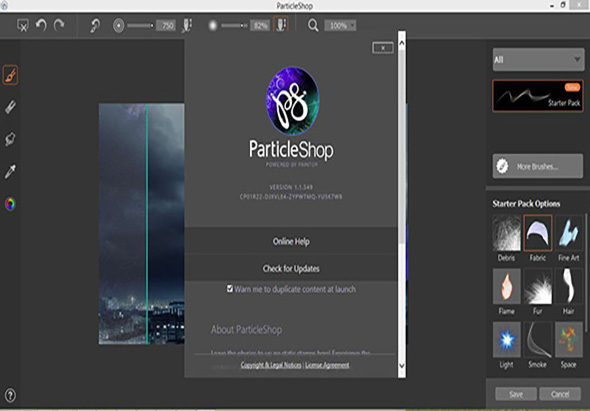Click the zoom magnifier icon
590x411 pixels.
coord(313,26)
